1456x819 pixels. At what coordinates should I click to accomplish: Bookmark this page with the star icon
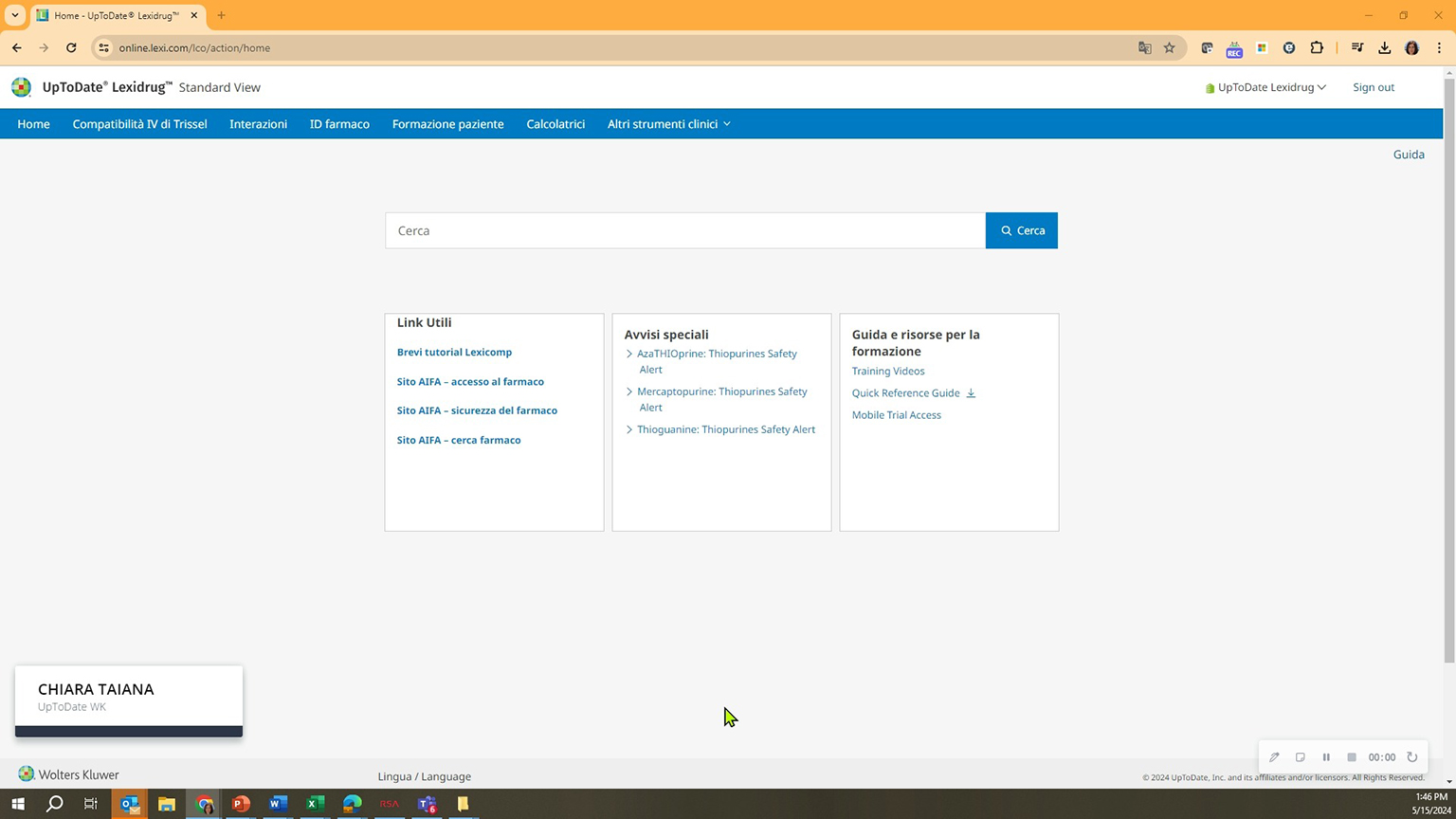[1170, 47]
